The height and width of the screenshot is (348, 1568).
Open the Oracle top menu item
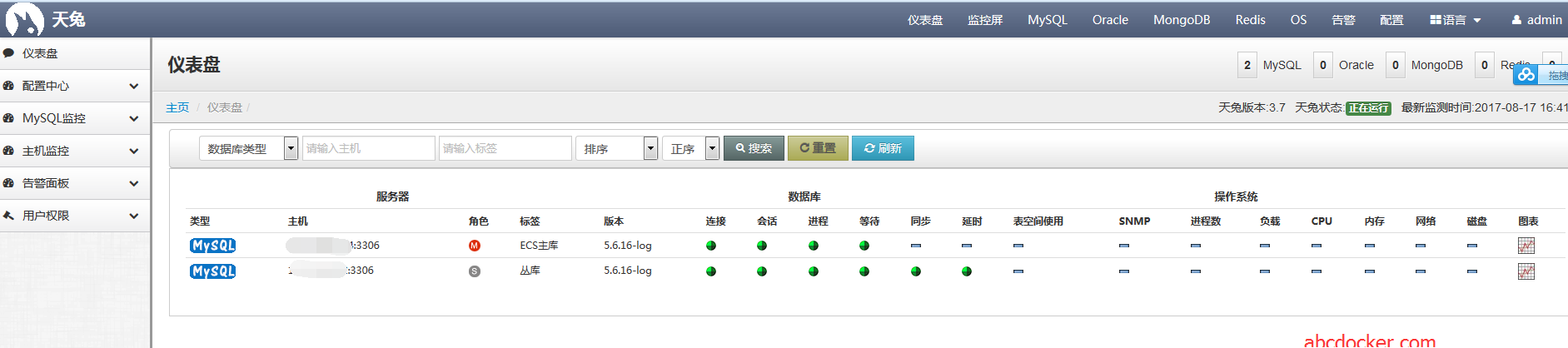tap(1110, 20)
